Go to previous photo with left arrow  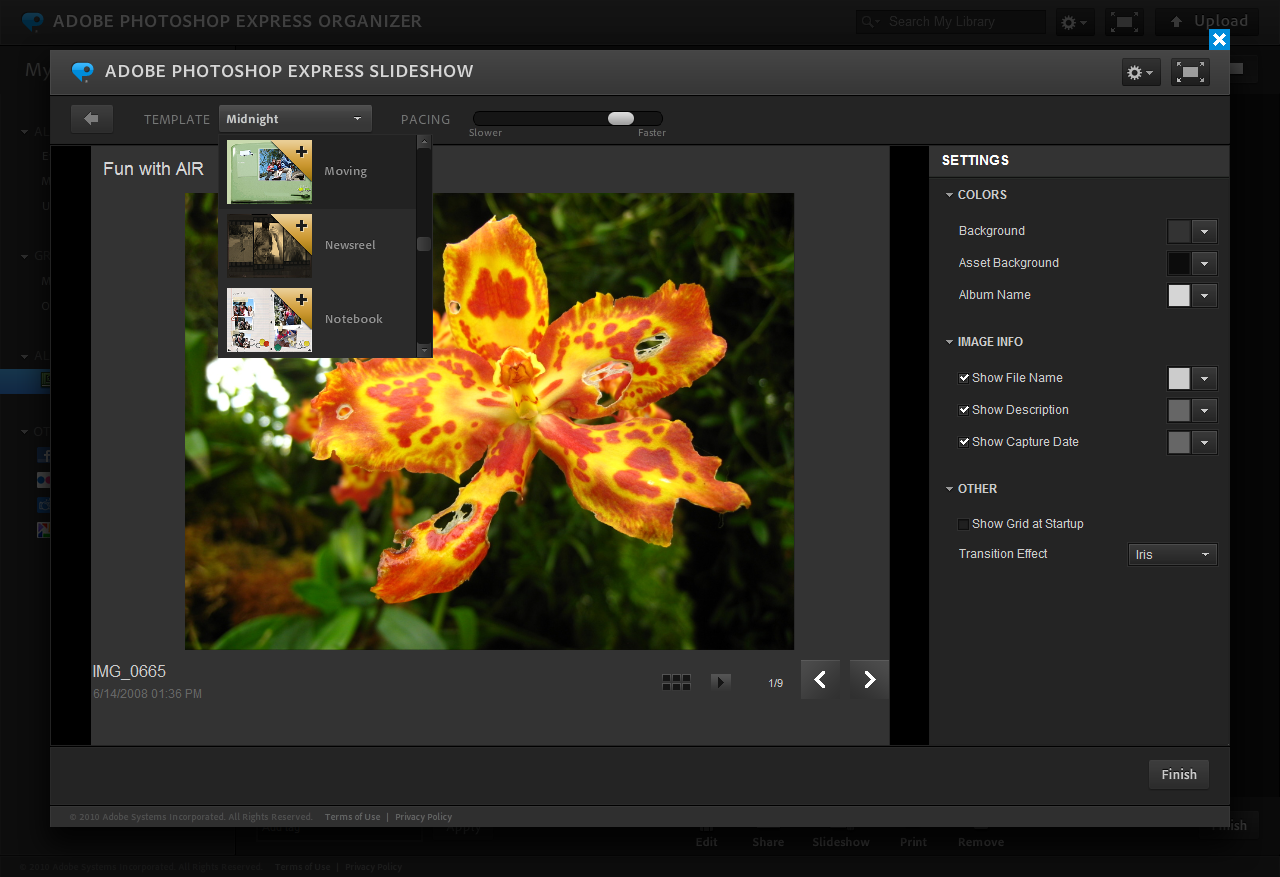coord(819,679)
